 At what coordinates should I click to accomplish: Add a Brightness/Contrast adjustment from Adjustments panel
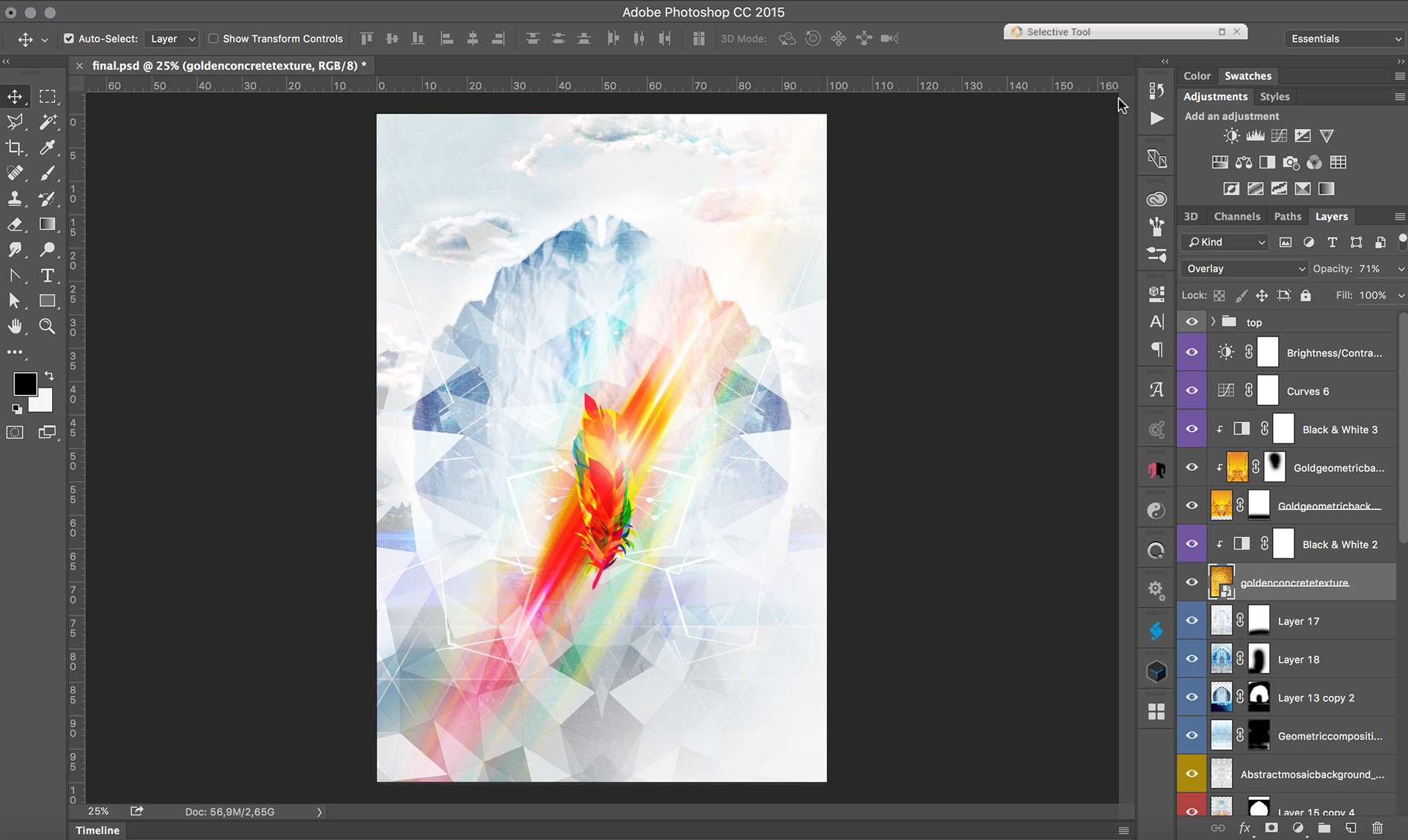pyautogui.click(x=1231, y=136)
